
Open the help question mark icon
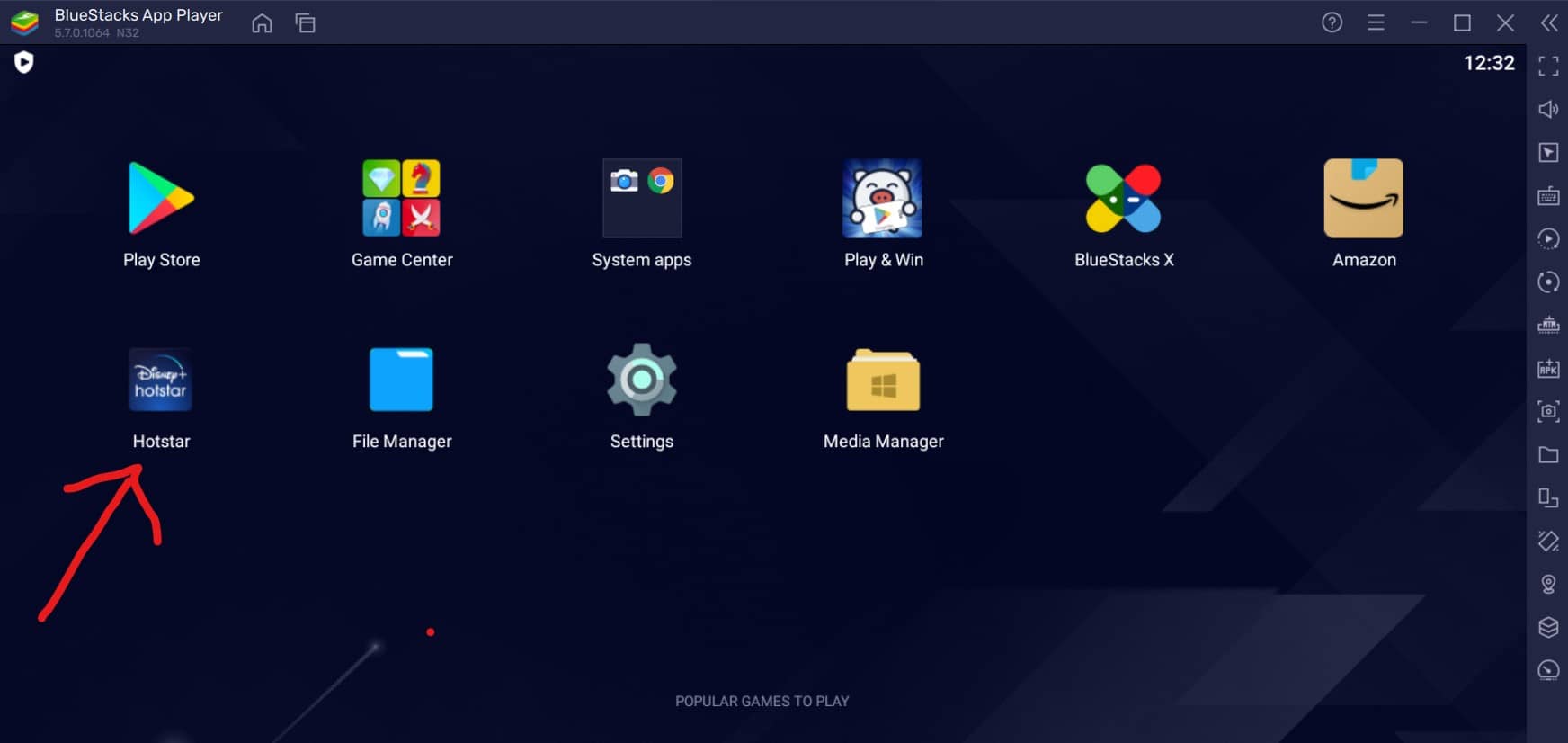click(1332, 22)
